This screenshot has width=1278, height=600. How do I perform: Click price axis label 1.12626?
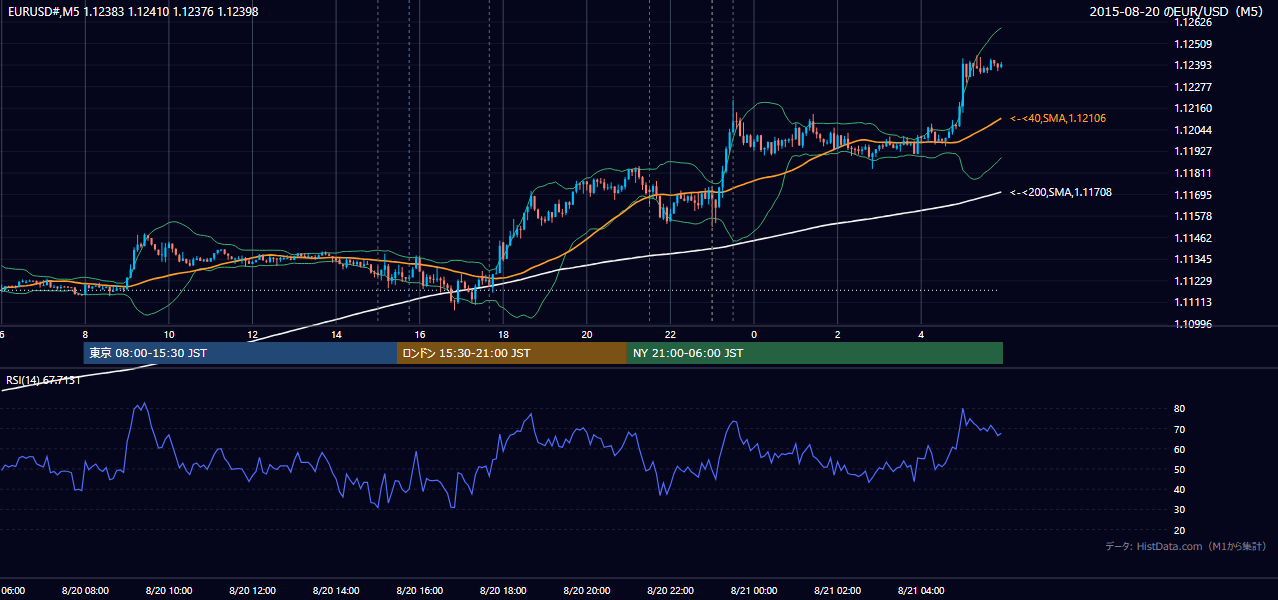point(1194,22)
